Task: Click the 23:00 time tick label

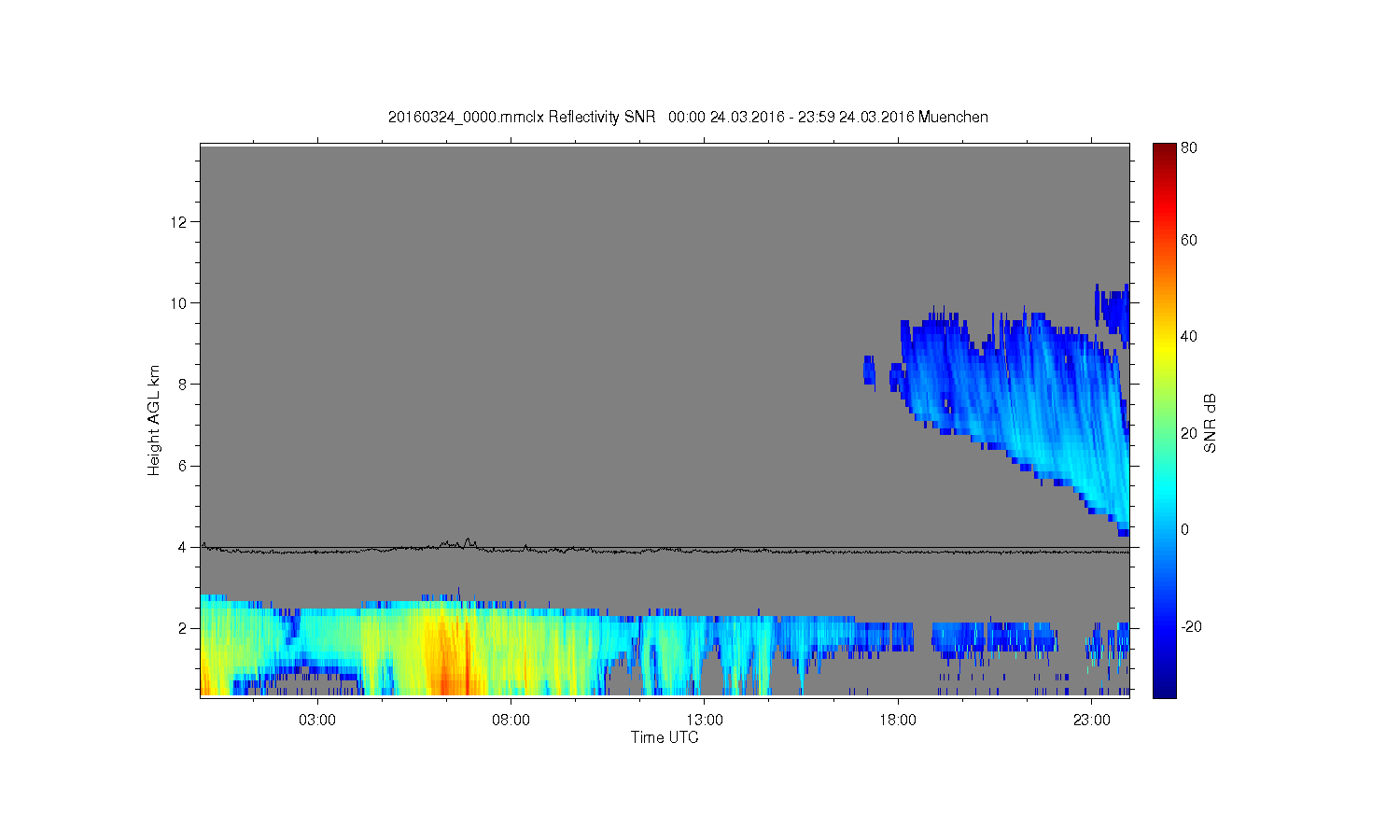Action: tap(1092, 721)
